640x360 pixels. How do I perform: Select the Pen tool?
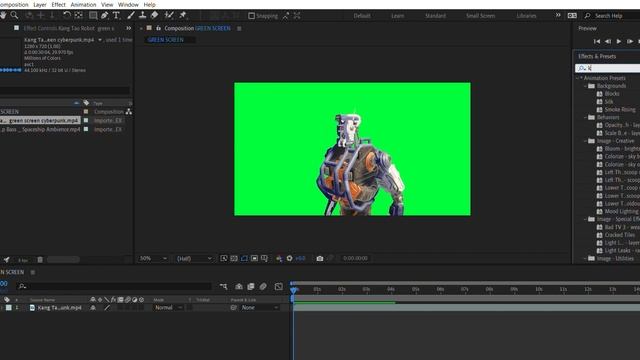[104, 16]
